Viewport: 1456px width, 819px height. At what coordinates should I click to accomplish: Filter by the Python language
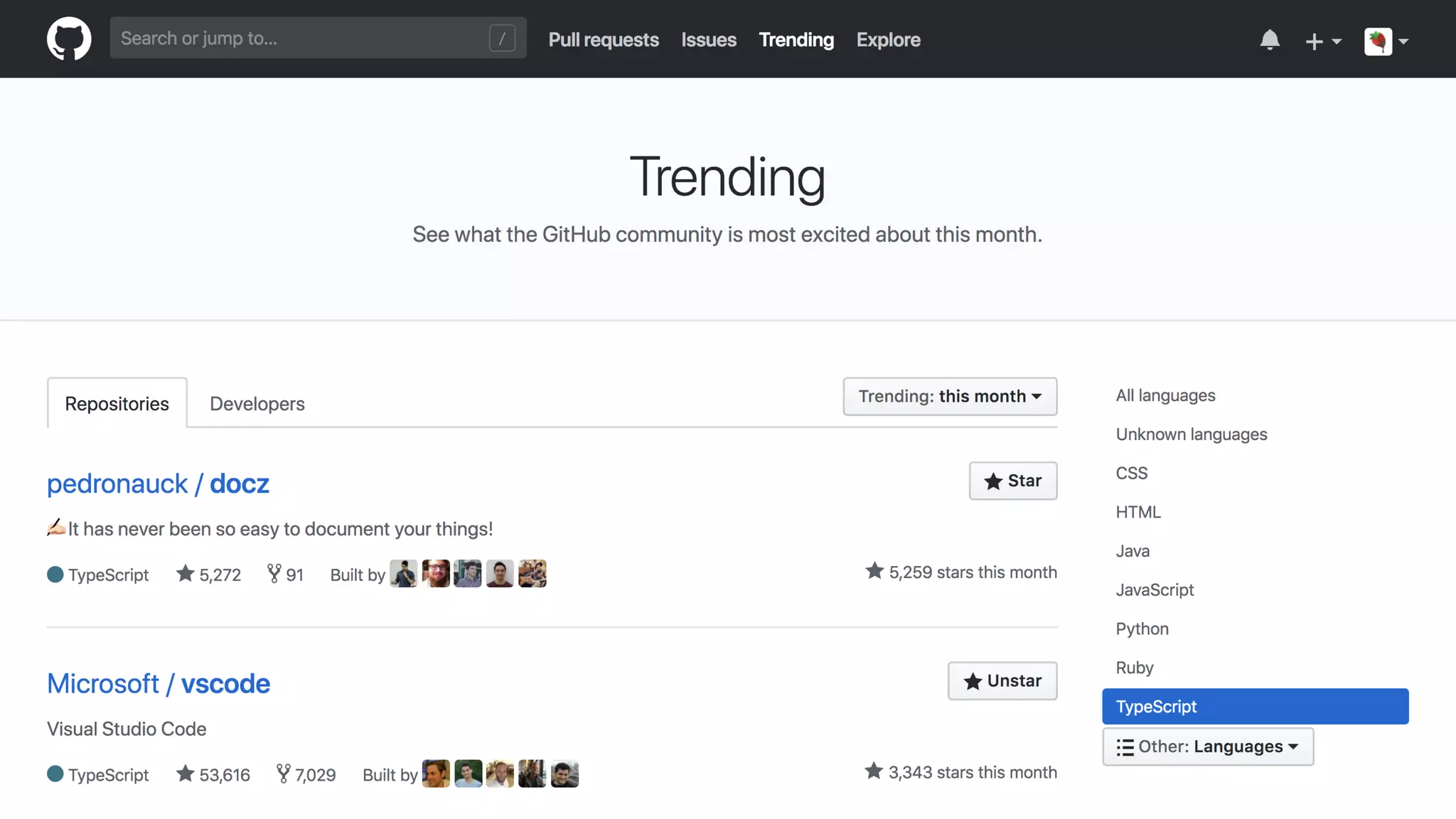[1142, 628]
